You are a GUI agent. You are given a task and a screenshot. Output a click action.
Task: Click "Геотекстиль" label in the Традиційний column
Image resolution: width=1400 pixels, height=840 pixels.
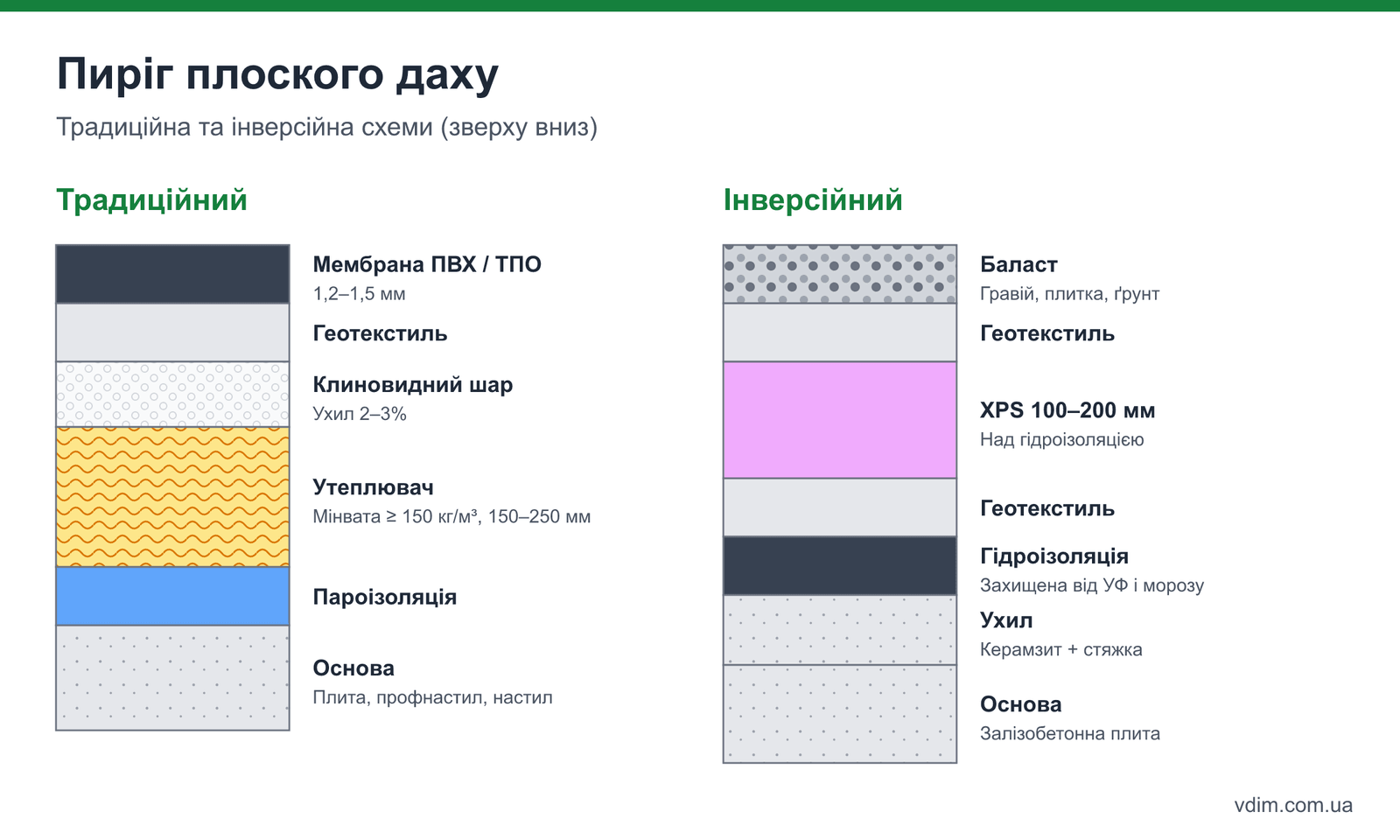point(380,333)
